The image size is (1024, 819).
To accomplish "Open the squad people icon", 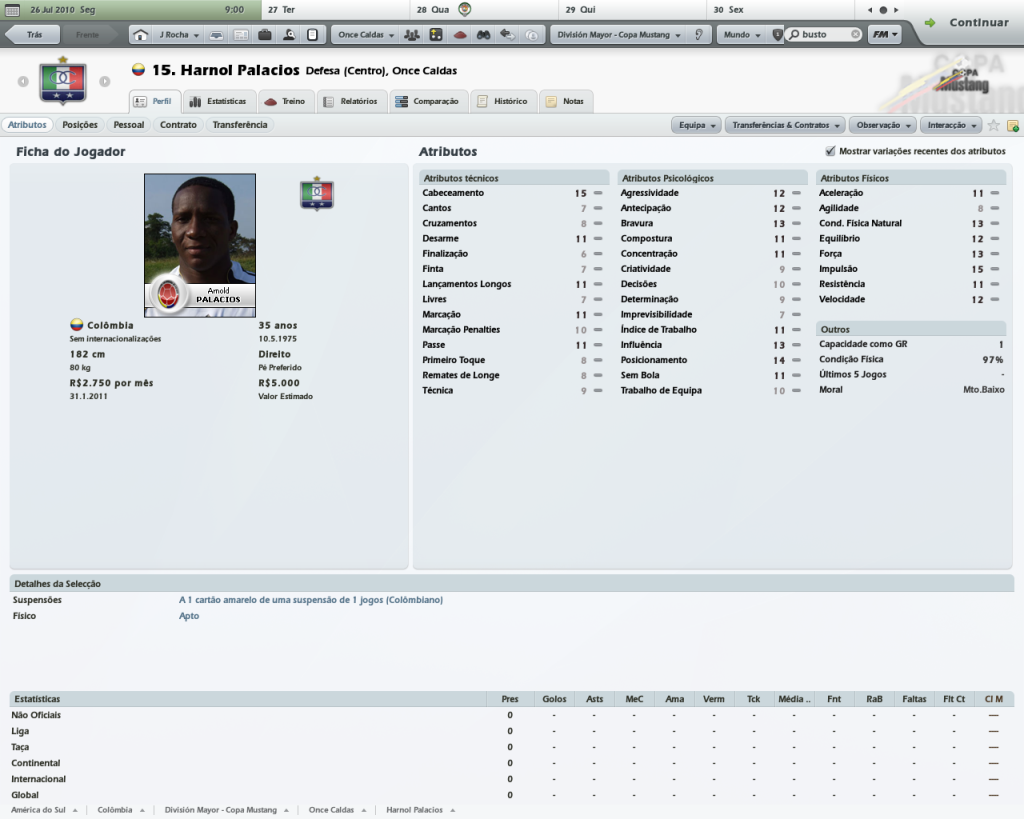I will (411, 35).
